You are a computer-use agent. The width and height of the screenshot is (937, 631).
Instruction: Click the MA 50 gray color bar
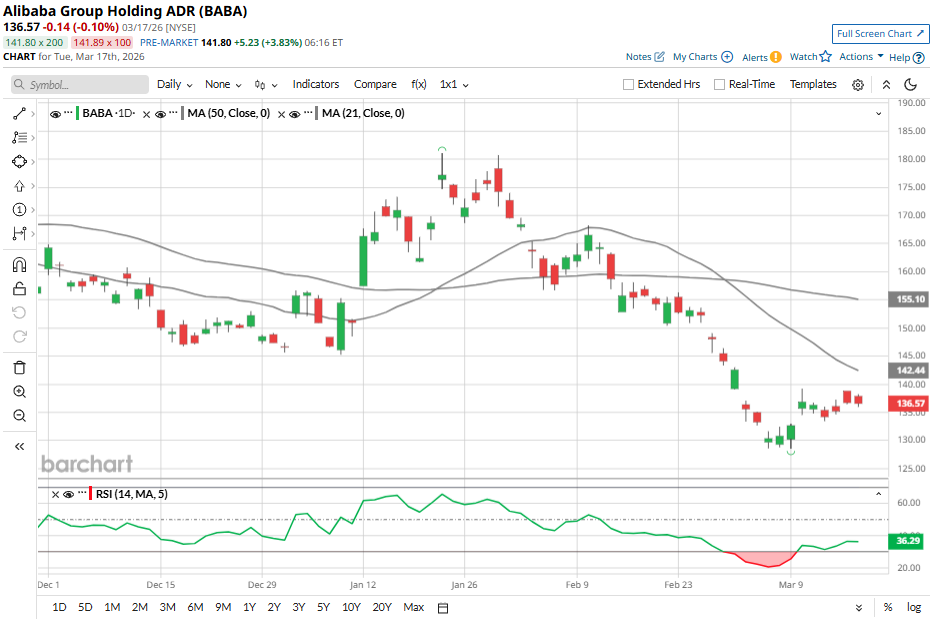[182, 114]
